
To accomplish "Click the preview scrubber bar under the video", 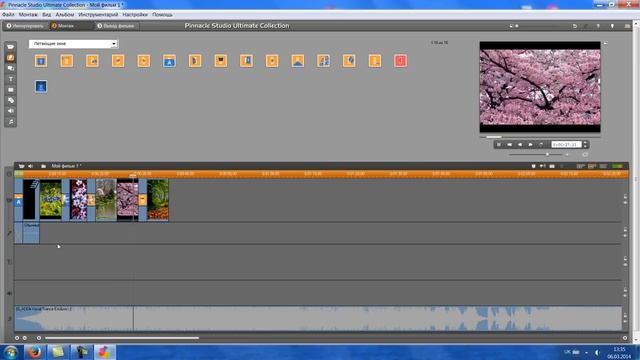I will click(x=540, y=137).
